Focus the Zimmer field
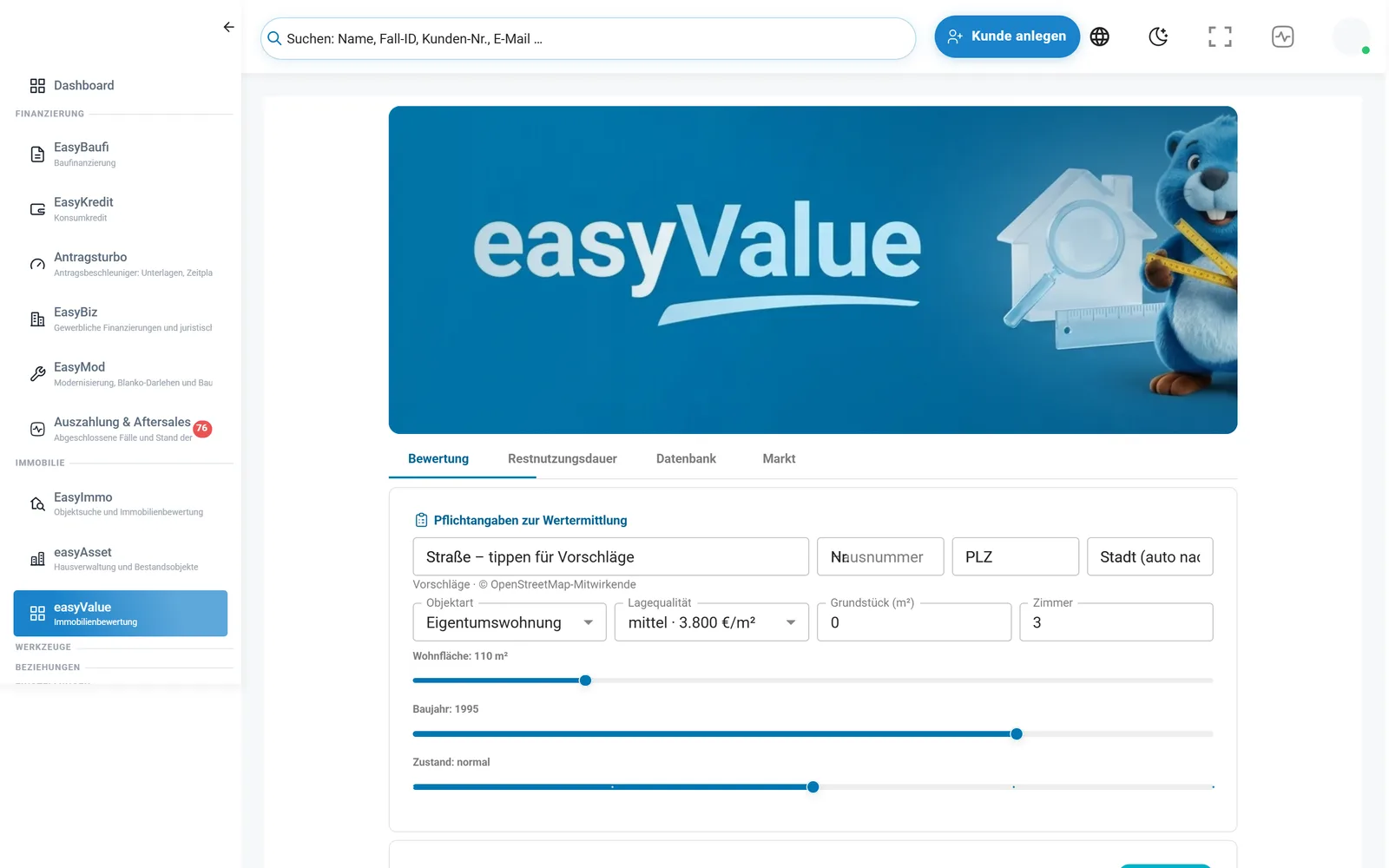The width and height of the screenshot is (1389, 868). (x=1116, y=622)
